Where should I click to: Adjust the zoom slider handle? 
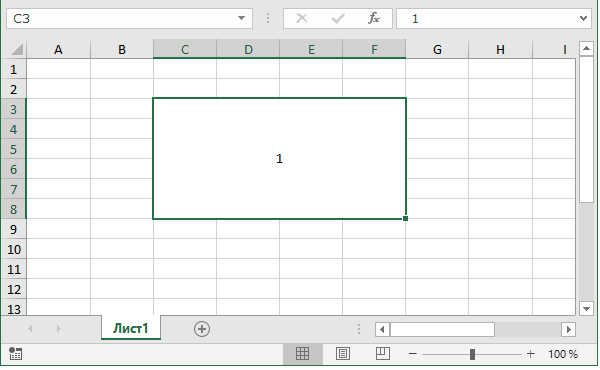point(472,354)
